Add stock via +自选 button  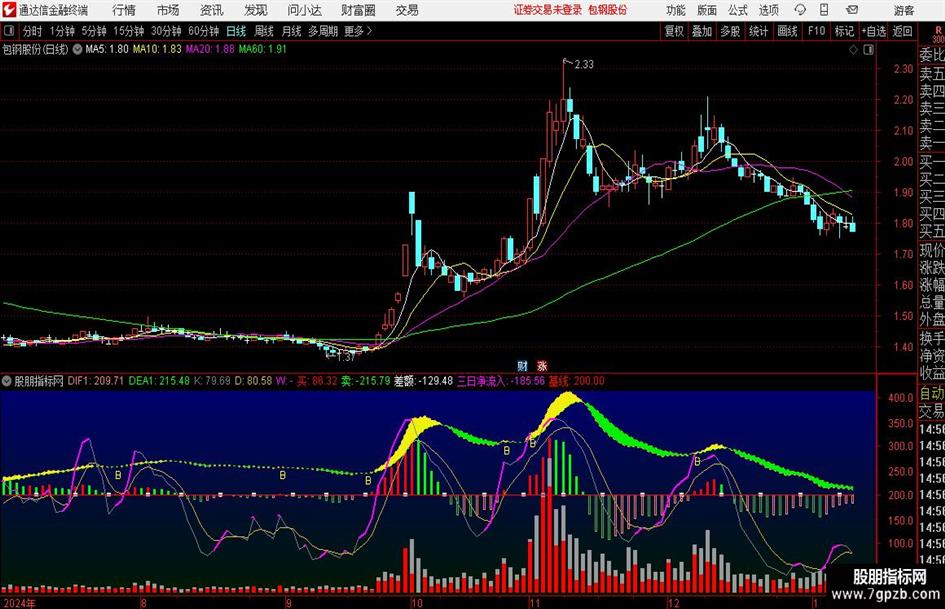(874, 31)
